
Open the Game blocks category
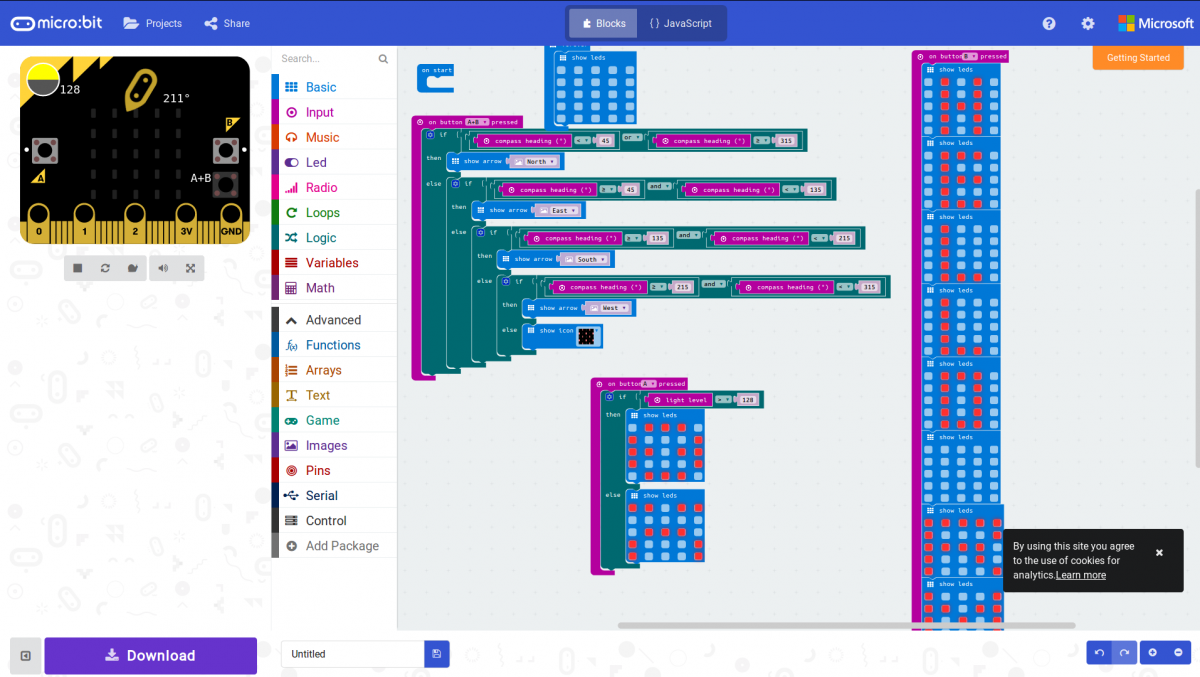click(334, 420)
